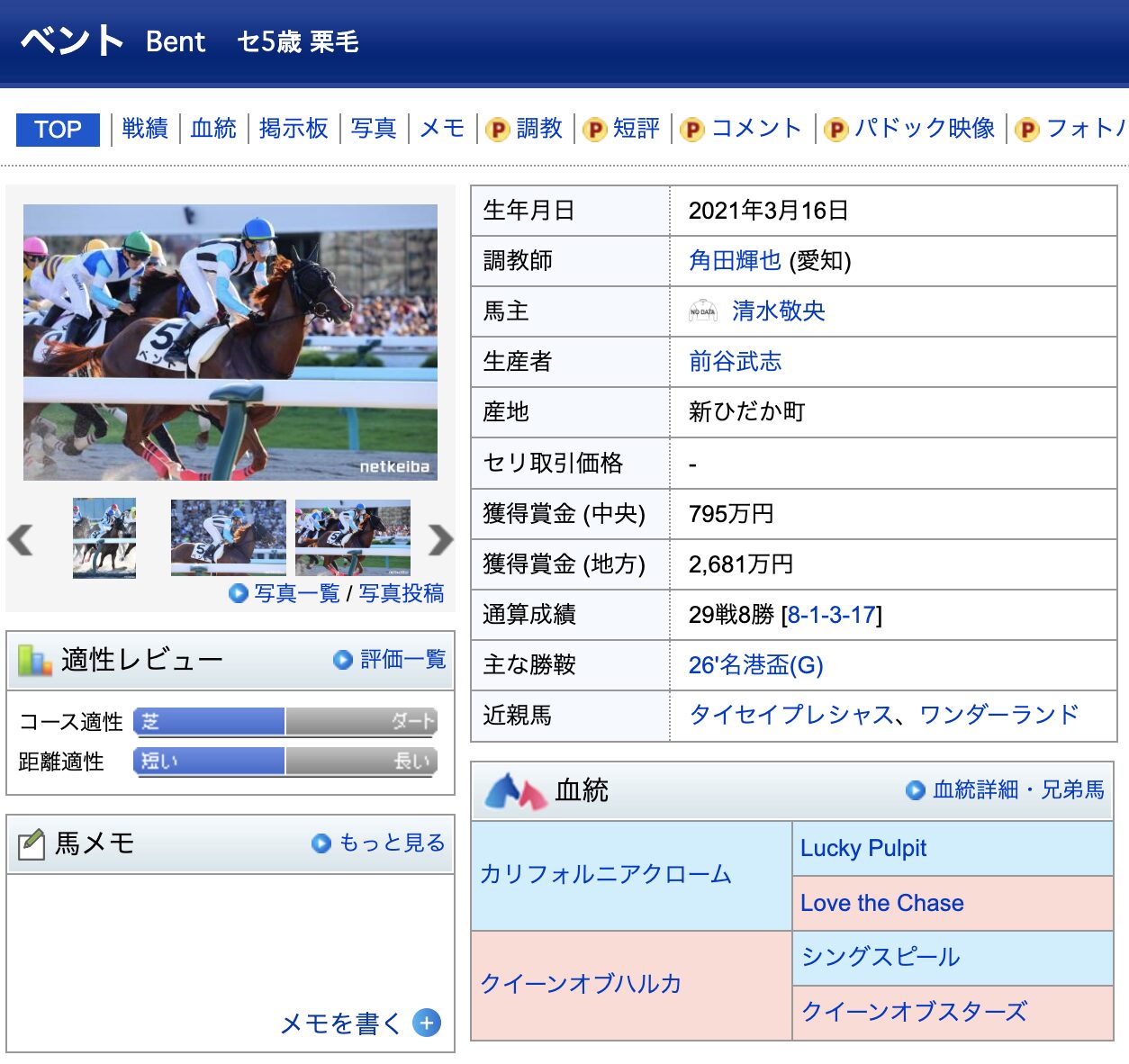Open owner 清水敬央 link
Screen dimensions: 1129x1064
(x=779, y=311)
